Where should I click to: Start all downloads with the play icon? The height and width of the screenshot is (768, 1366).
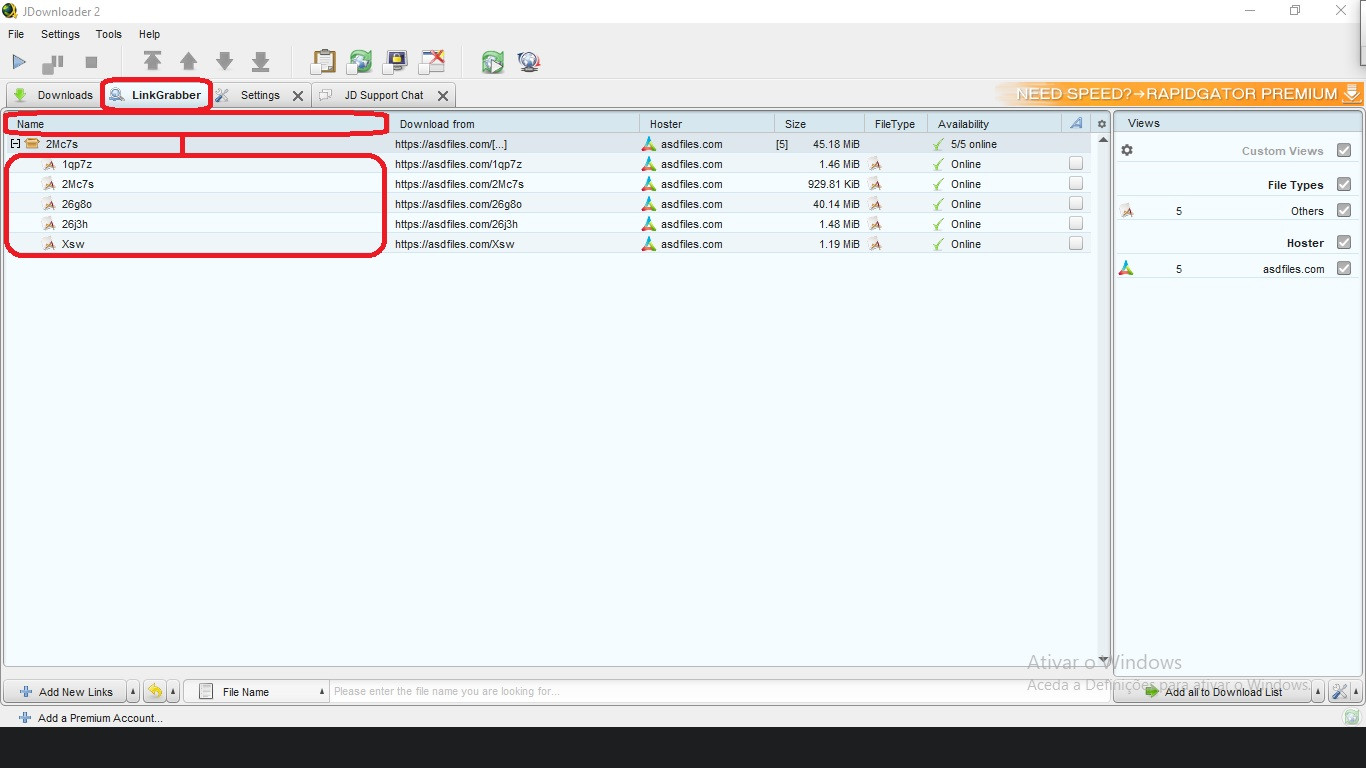tap(19, 62)
